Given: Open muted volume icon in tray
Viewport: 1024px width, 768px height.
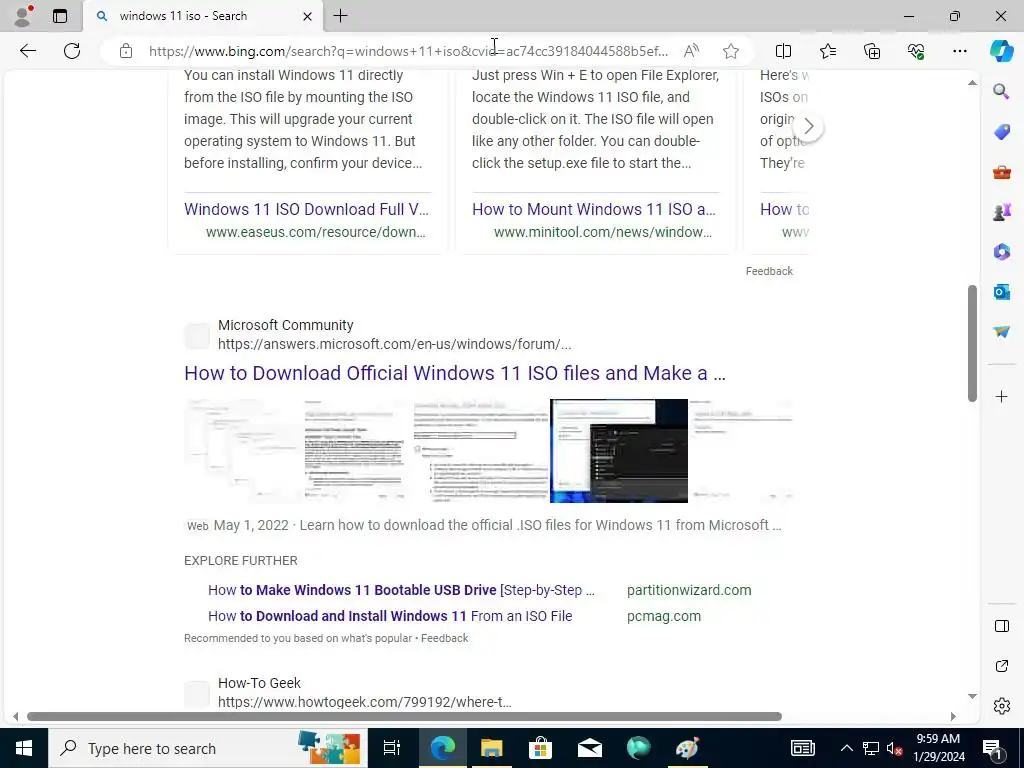Looking at the screenshot, I should [x=894, y=748].
